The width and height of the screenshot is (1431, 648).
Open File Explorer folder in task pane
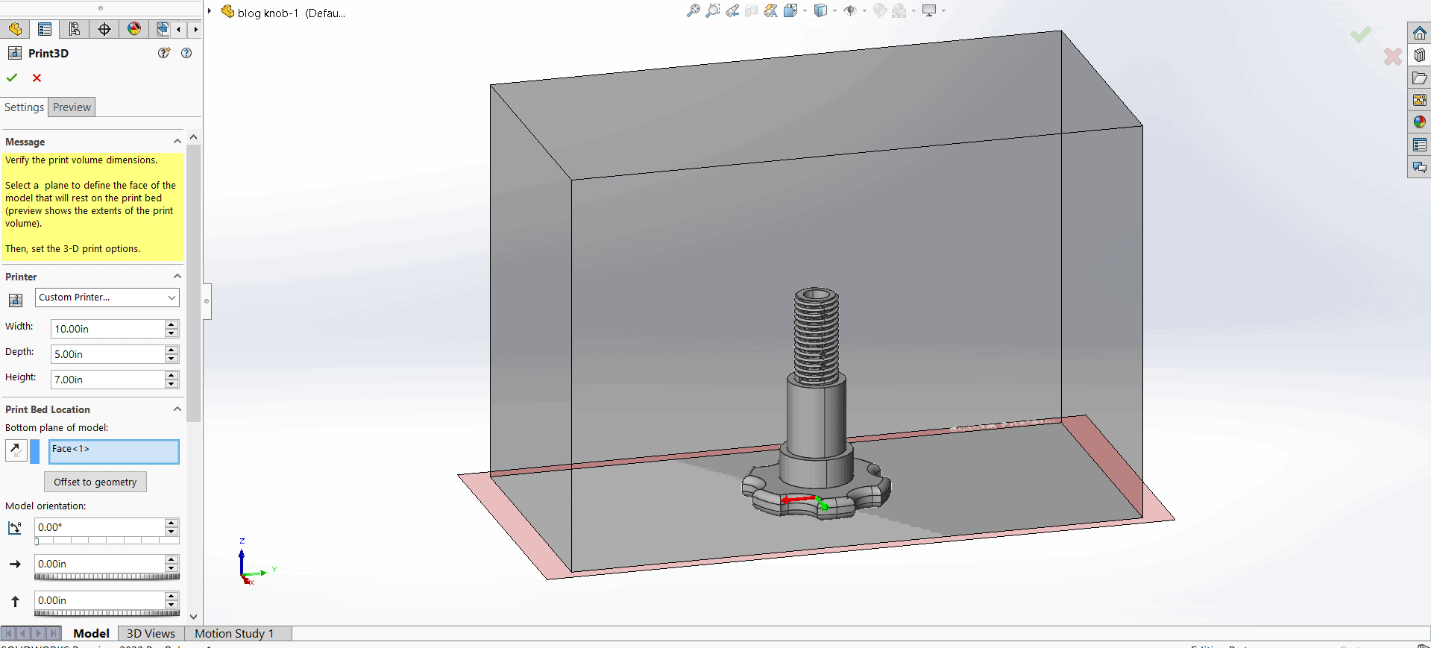[1419, 78]
